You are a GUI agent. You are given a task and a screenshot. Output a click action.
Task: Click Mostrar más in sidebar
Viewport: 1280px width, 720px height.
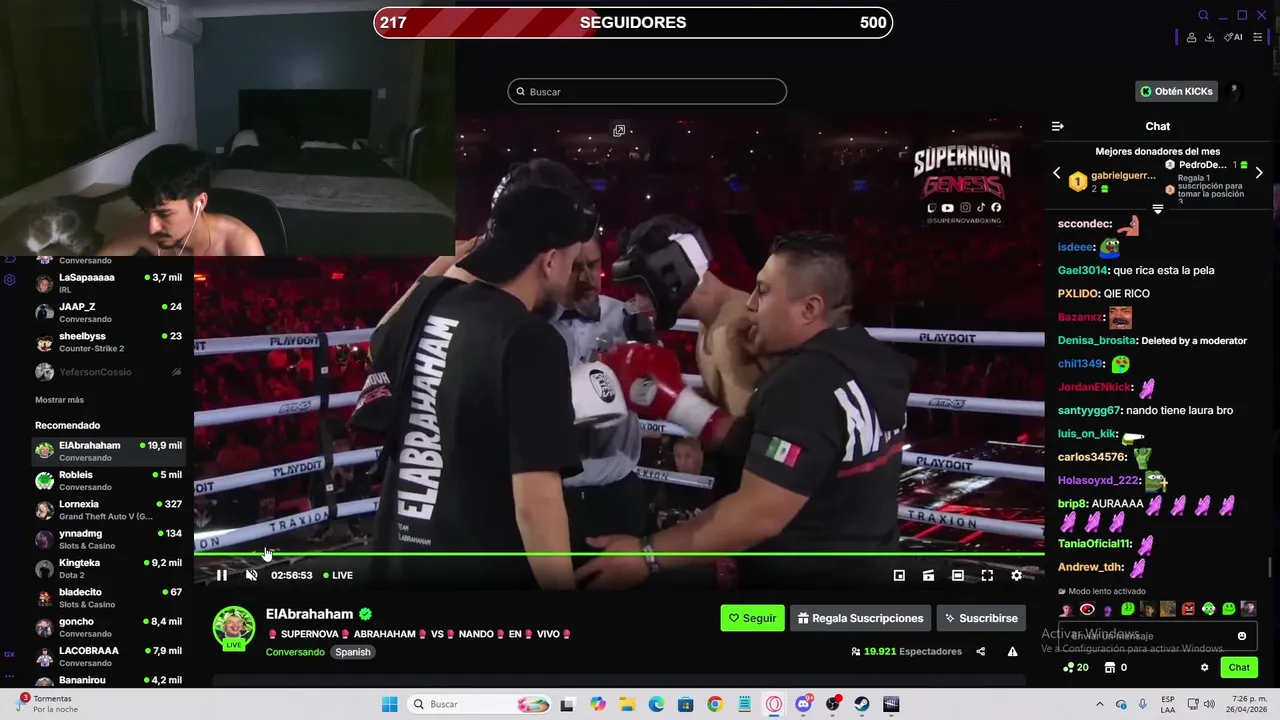pos(59,400)
